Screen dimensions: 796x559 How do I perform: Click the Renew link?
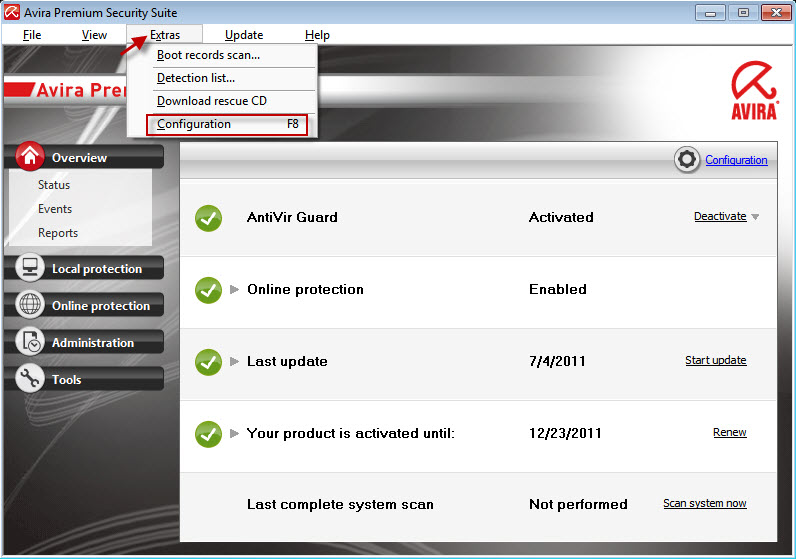729,432
